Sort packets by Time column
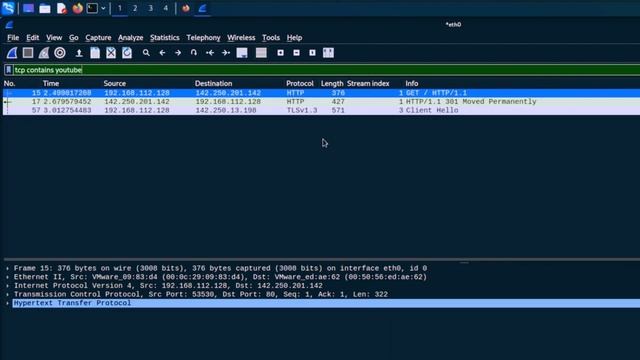Screen dimensions: 640x360 click(51, 83)
